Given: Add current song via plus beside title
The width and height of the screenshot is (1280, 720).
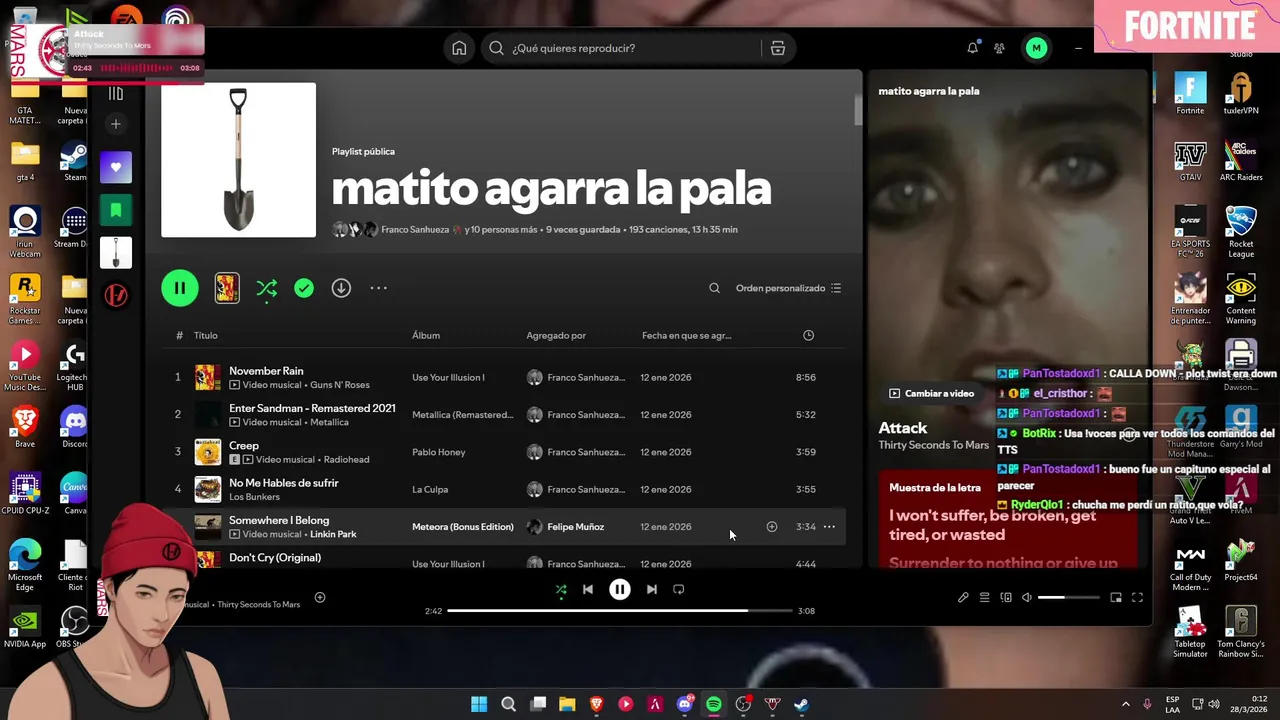Looking at the screenshot, I should [x=320, y=598].
